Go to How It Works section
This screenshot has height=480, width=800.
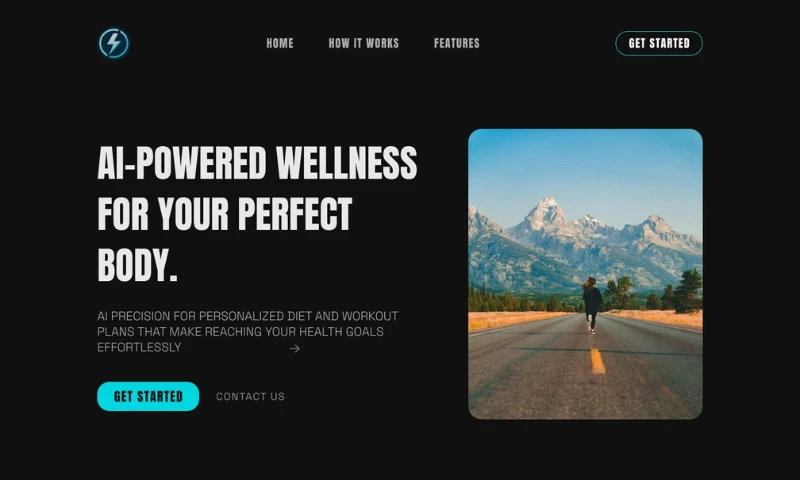pyautogui.click(x=364, y=43)
